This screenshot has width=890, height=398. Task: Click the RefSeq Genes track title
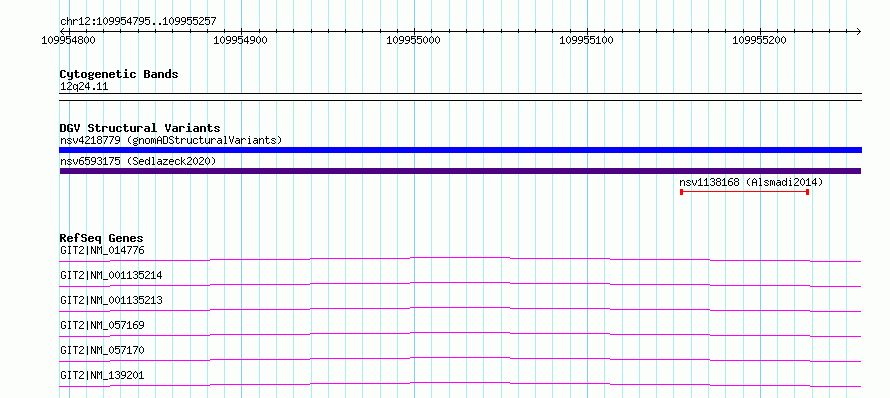pos(102,238)
